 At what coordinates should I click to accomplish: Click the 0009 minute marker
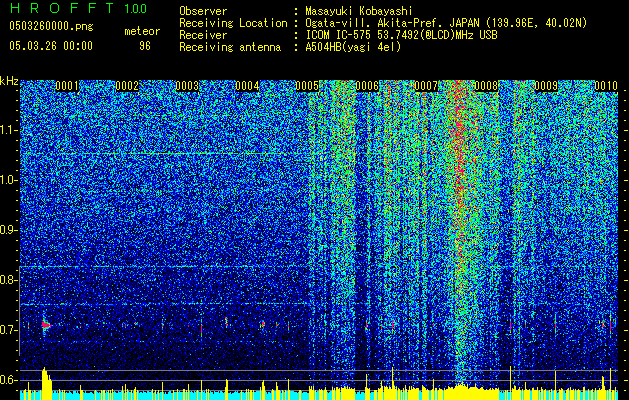point(546,86)
